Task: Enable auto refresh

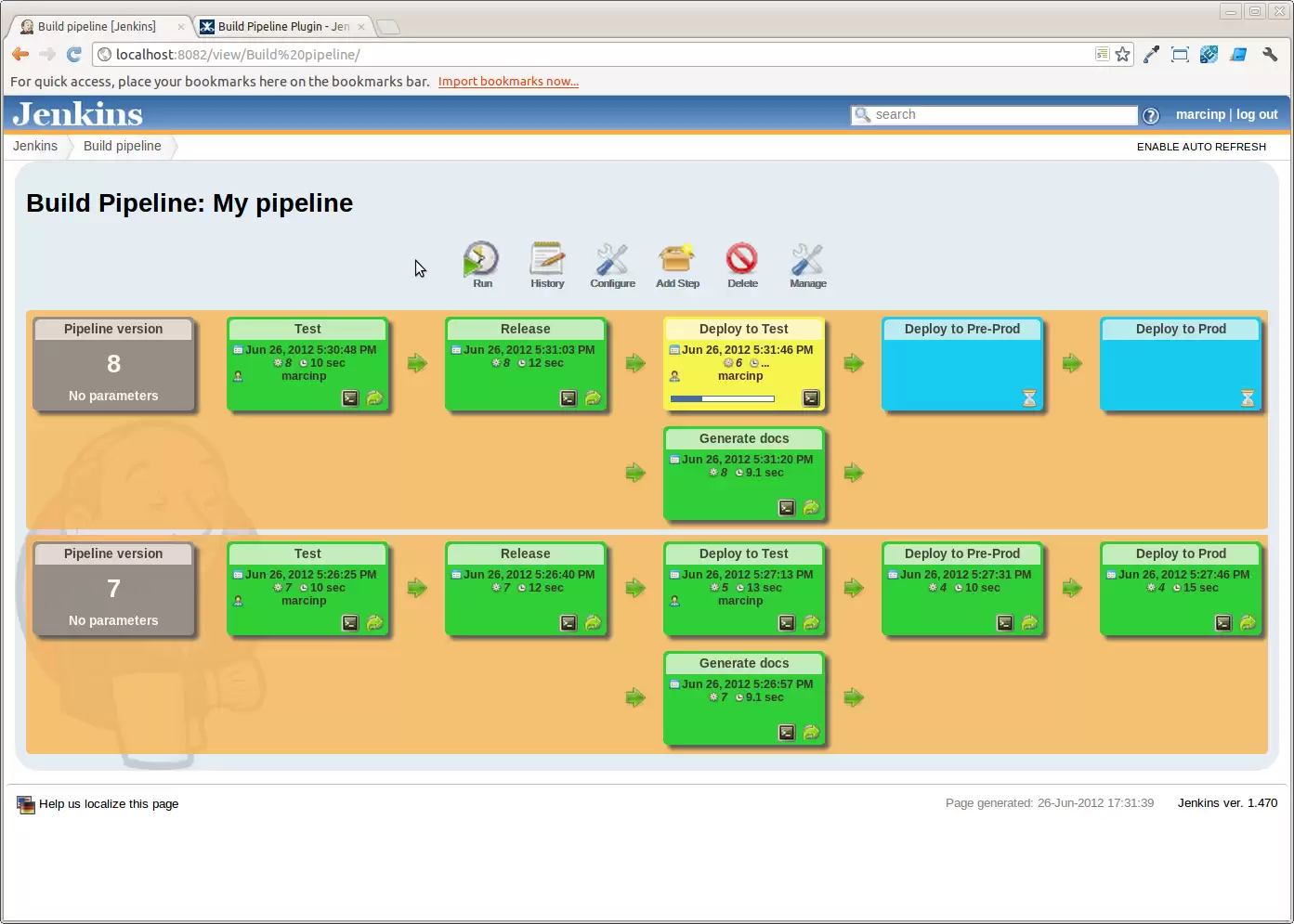Action: pos(1201,147)
